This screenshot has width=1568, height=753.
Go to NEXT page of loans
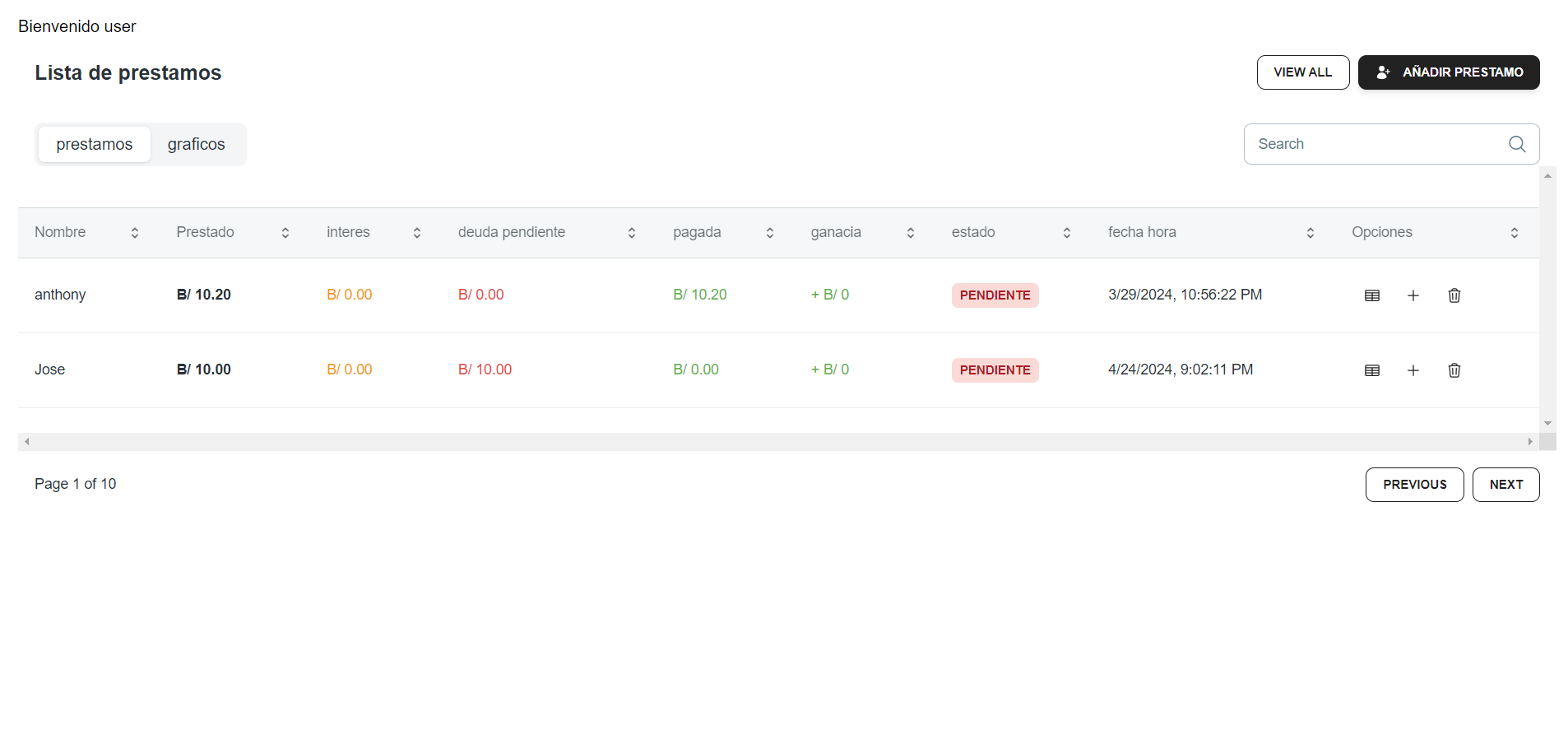tap(1505, 485)
